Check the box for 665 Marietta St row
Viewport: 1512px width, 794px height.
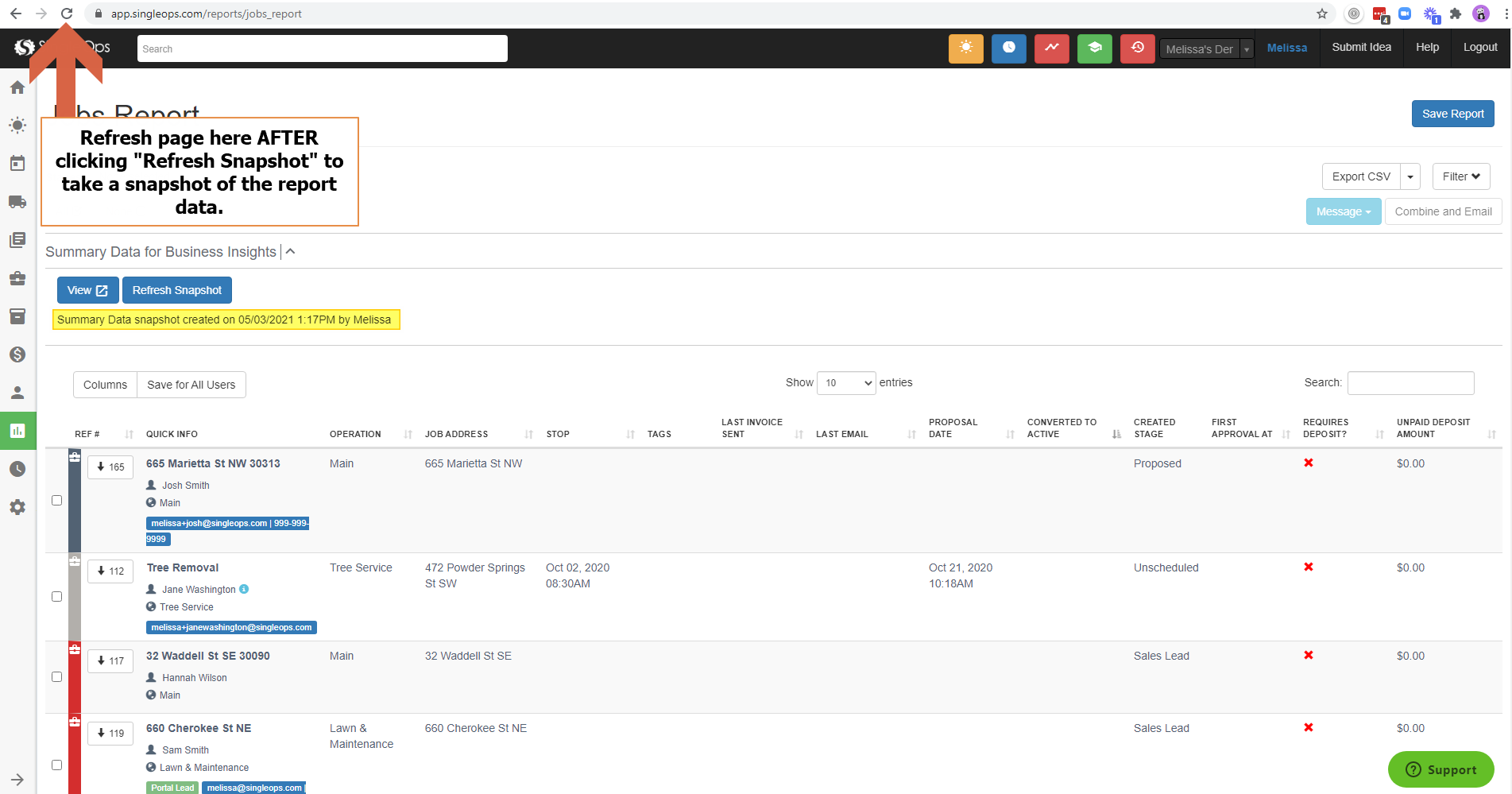click(x=57, y=501)
